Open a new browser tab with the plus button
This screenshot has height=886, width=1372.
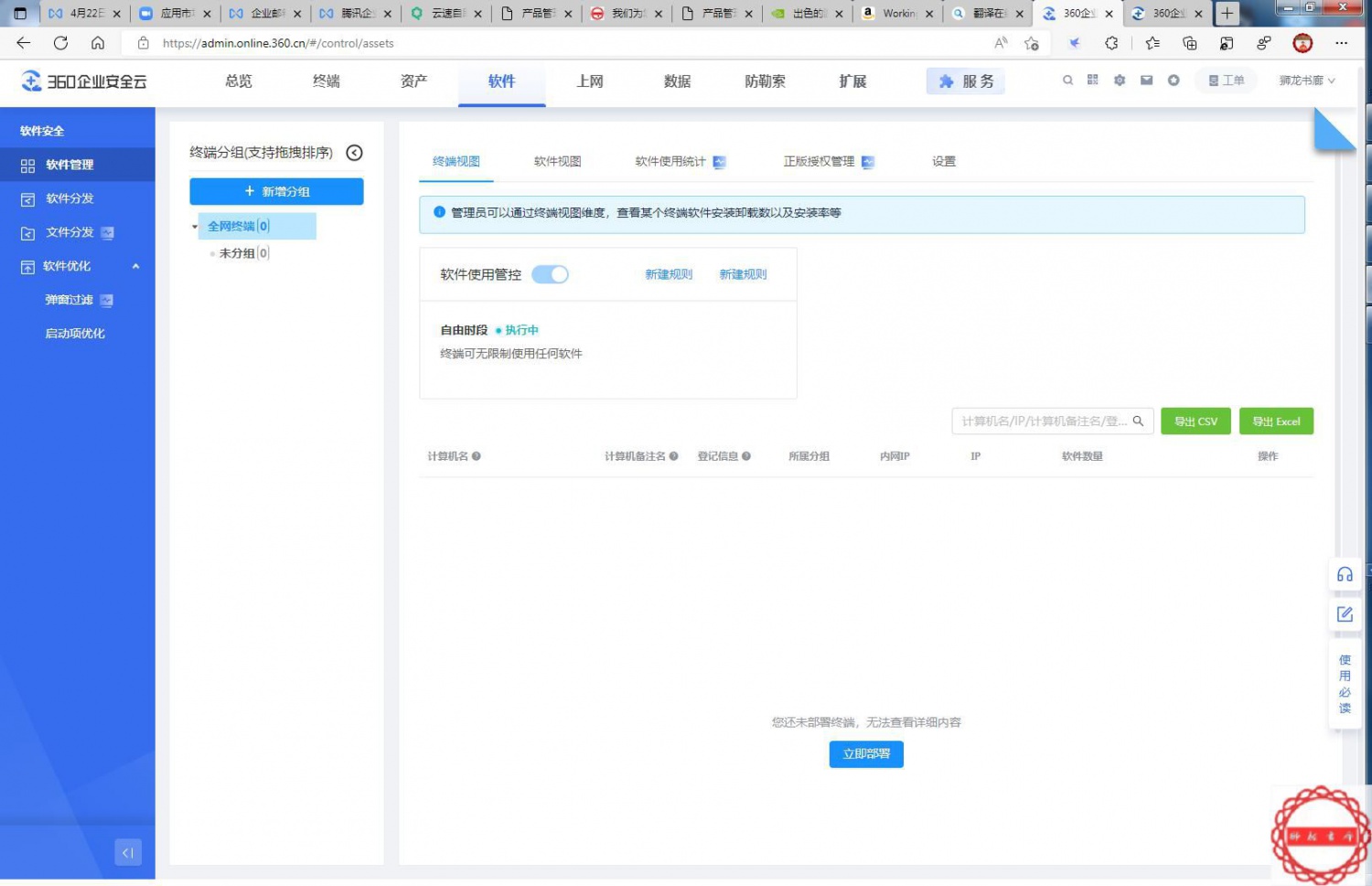pos(1227,13)
